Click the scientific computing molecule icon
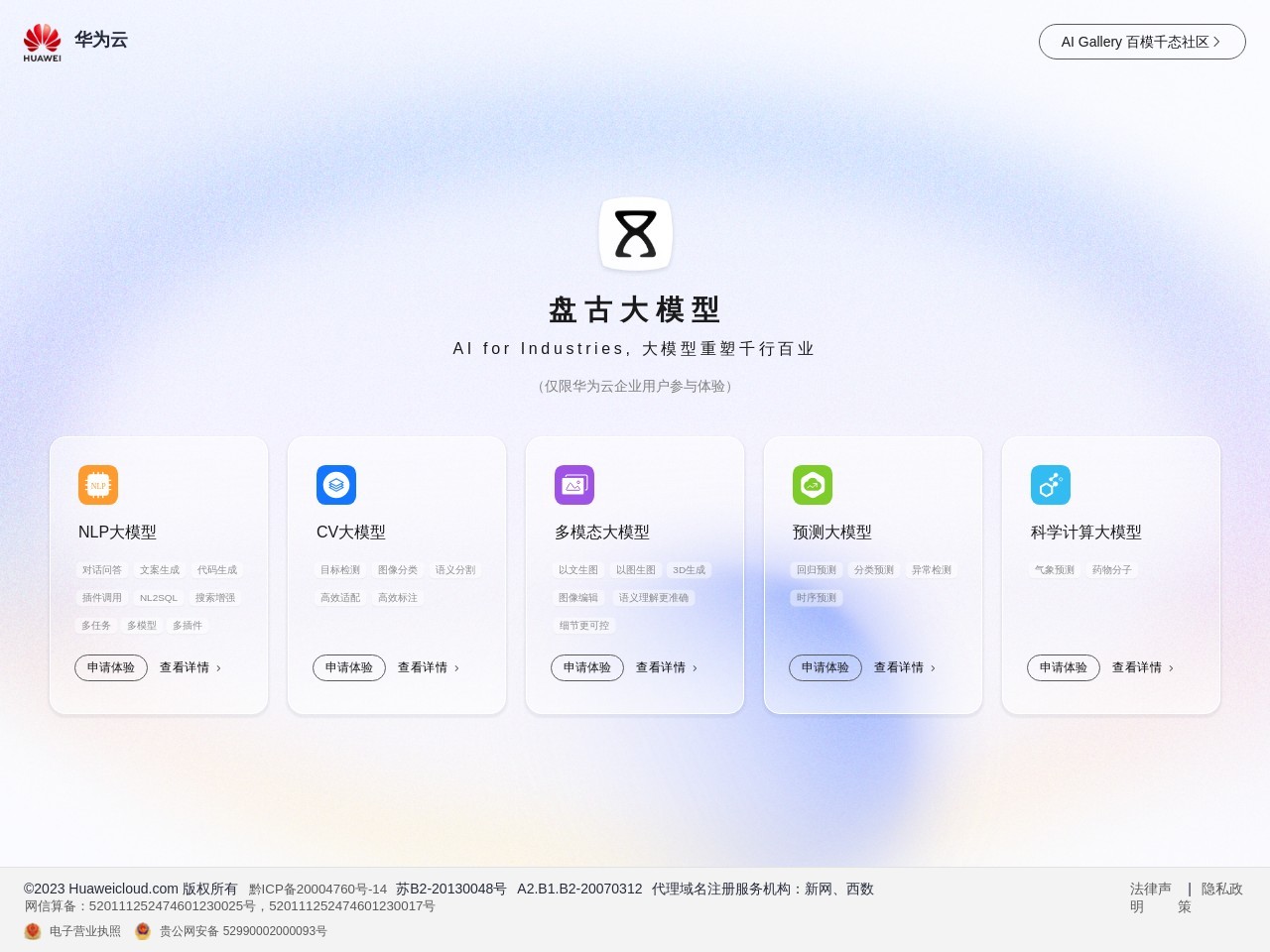This screenshot has height=952, width=1270. point(1051,485)
